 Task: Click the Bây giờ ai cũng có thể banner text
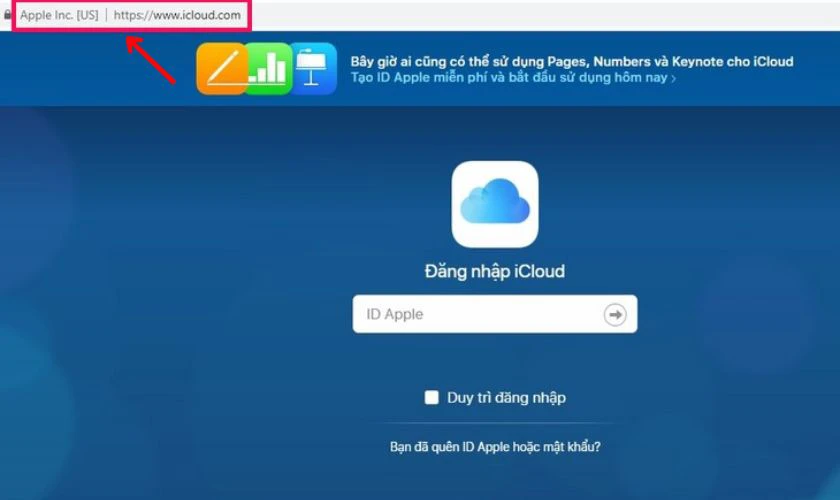tap(572, 62)
